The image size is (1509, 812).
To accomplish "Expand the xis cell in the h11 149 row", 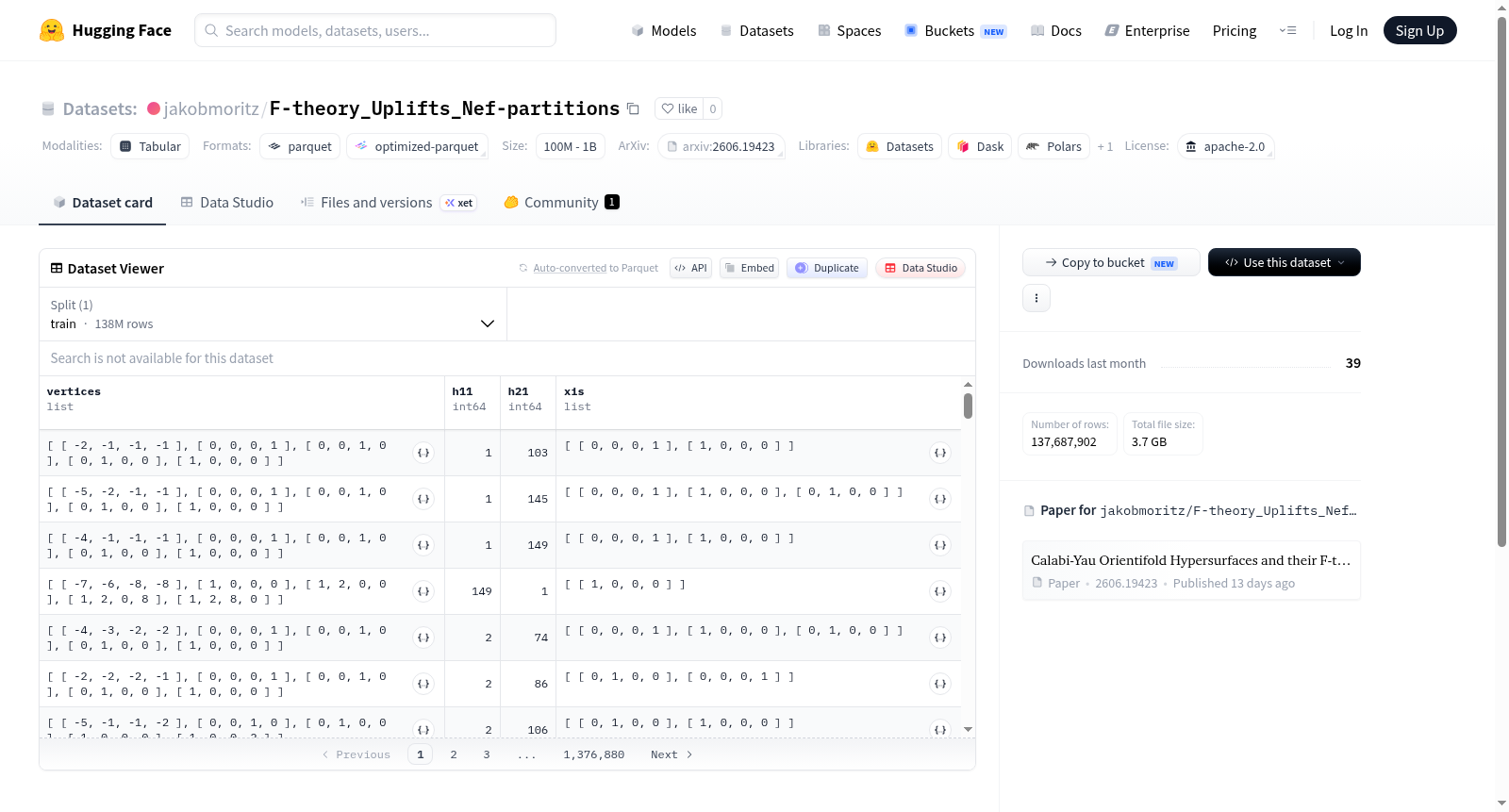I will [940, 591].
